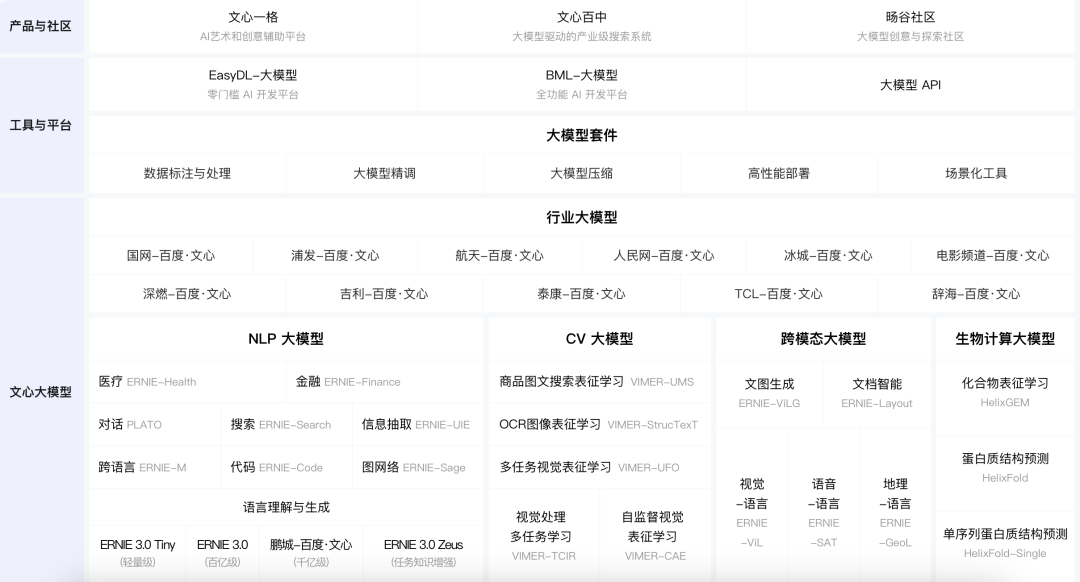Screen dimensions: 1080x582
Task: Open the 文心一格 AI art platform card
Action: point(253,26)
